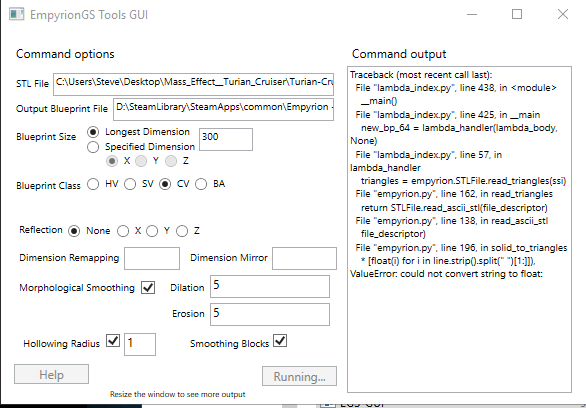Viewport: 586px width, 408px height.
Task: Choose BA blueprint class
Action: pyautogui.click(x=201, y=184)
